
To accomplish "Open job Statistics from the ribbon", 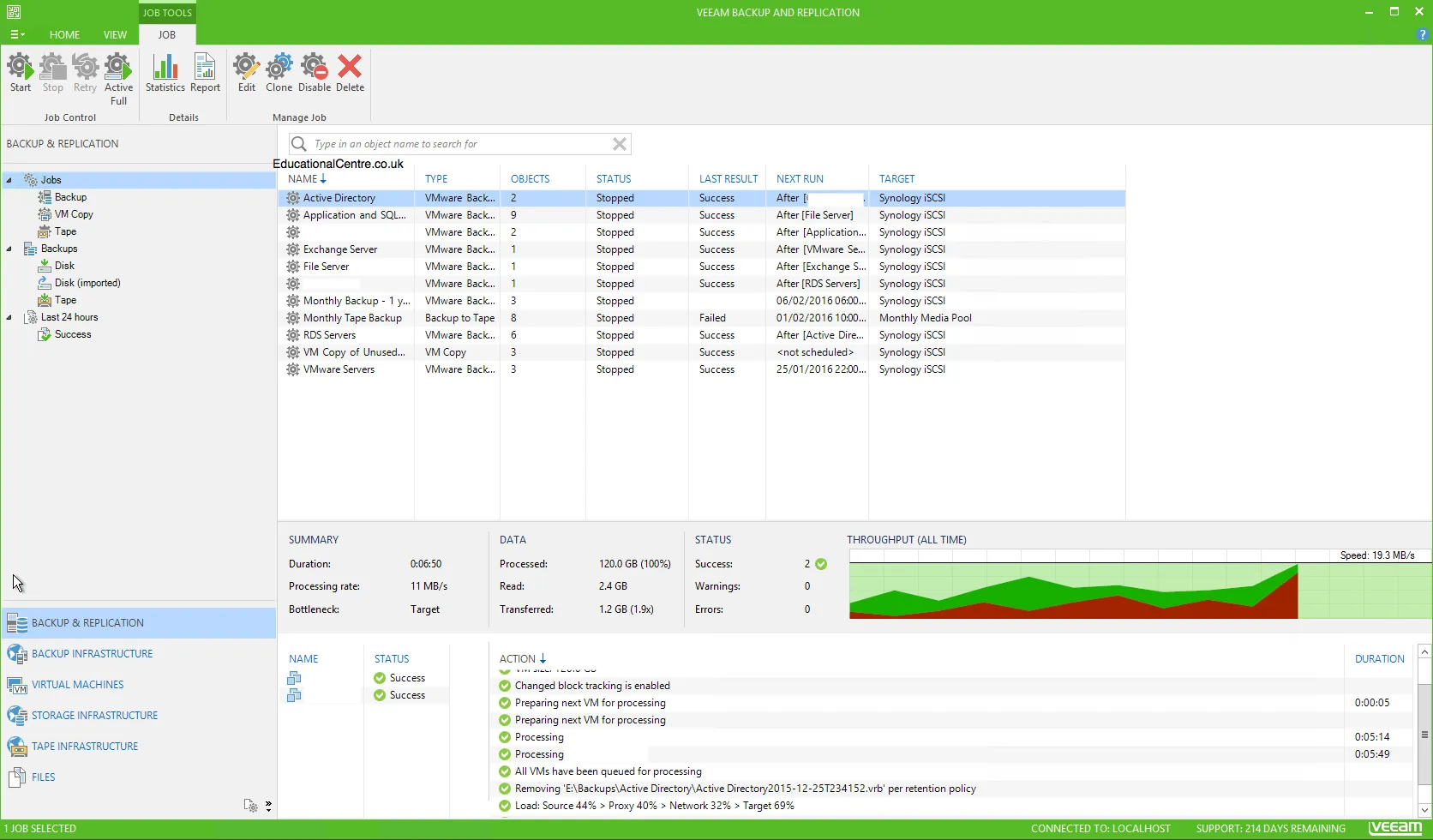I will (165, 73).
